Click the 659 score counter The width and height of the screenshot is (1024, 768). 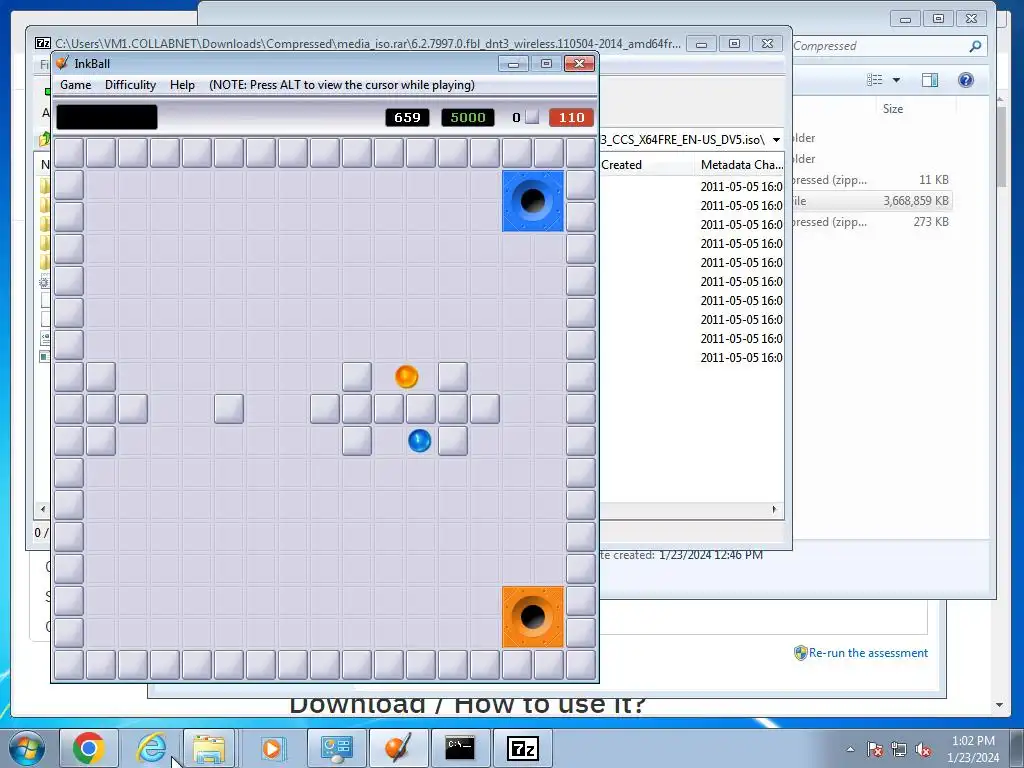408,118
